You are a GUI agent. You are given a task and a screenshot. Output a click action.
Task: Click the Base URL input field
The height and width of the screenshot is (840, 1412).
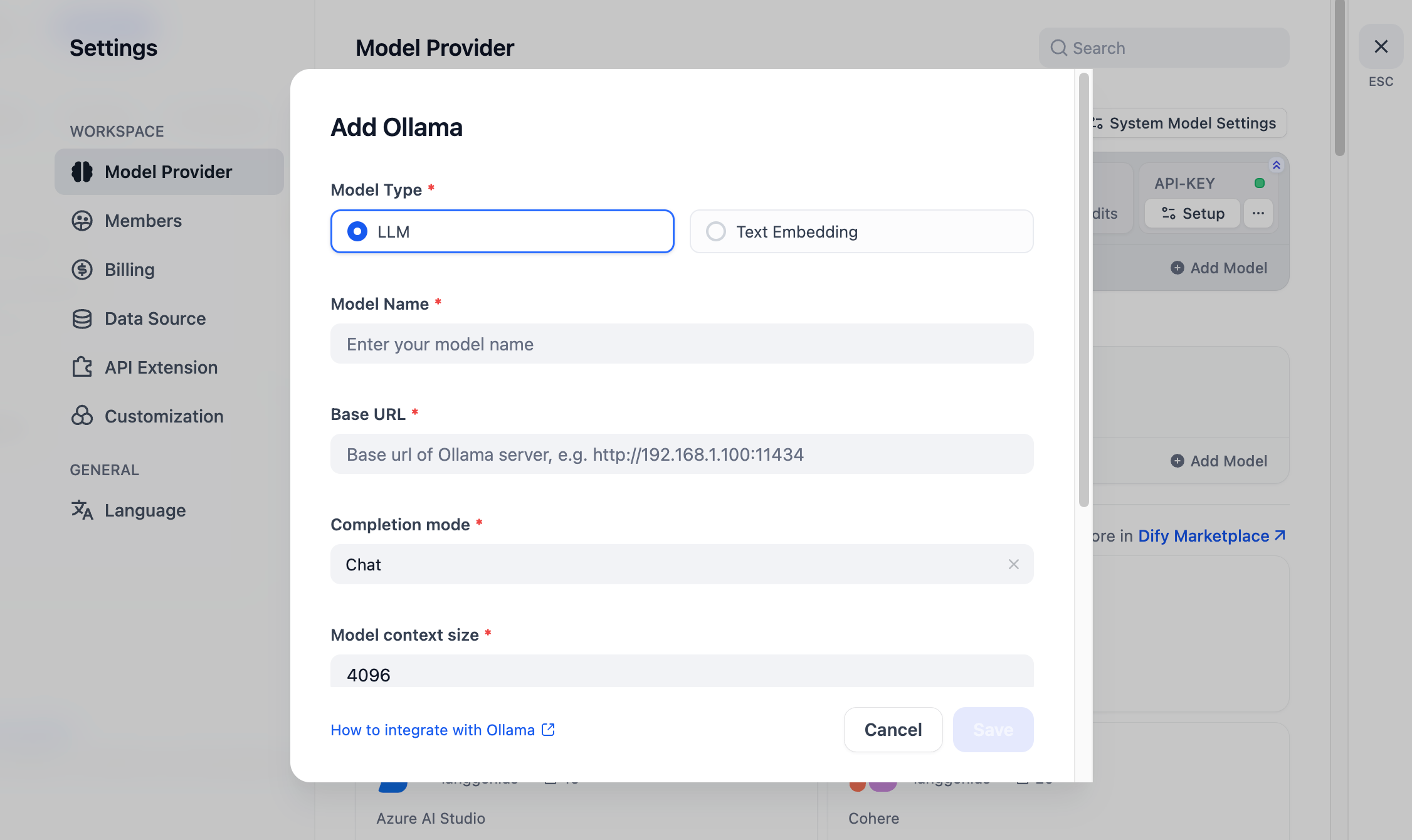click(682, 454)
